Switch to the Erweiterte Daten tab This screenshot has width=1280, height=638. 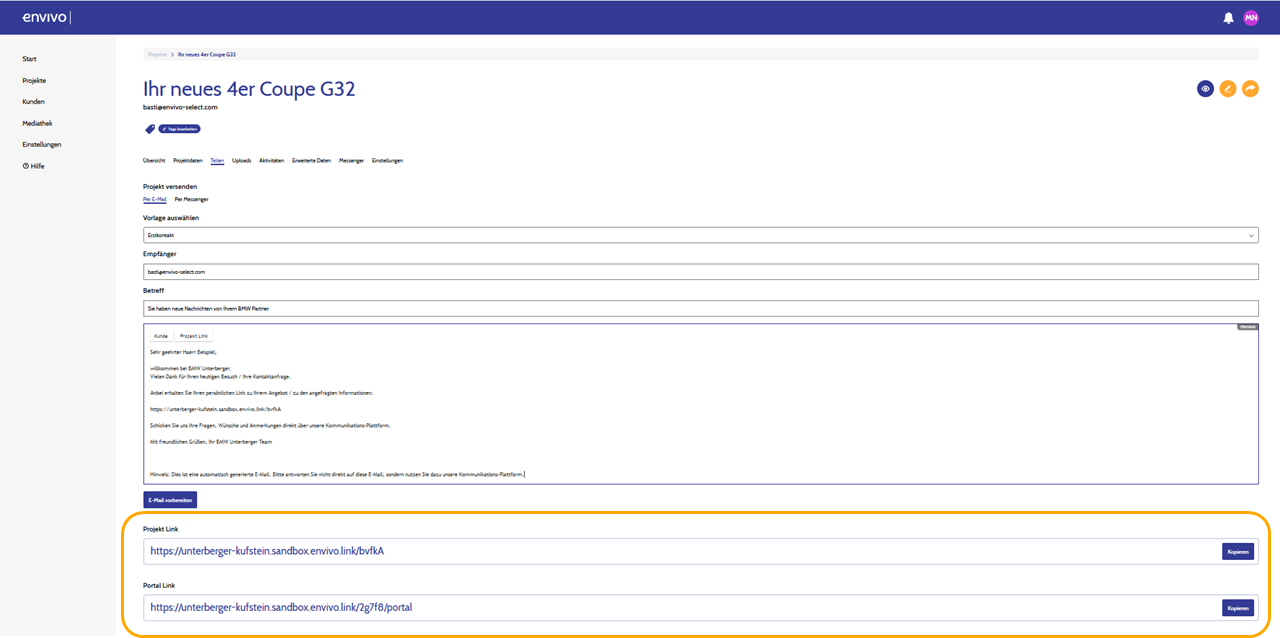tap(311, 160)
